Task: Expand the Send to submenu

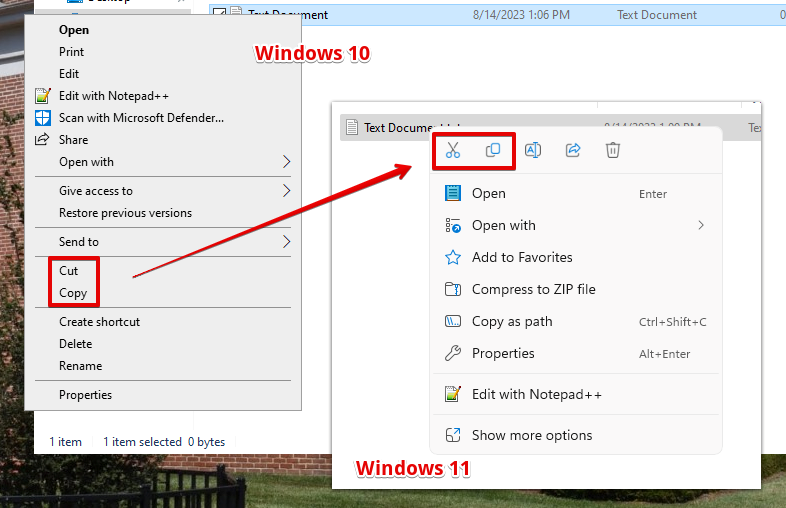Action: click(287, 242)
